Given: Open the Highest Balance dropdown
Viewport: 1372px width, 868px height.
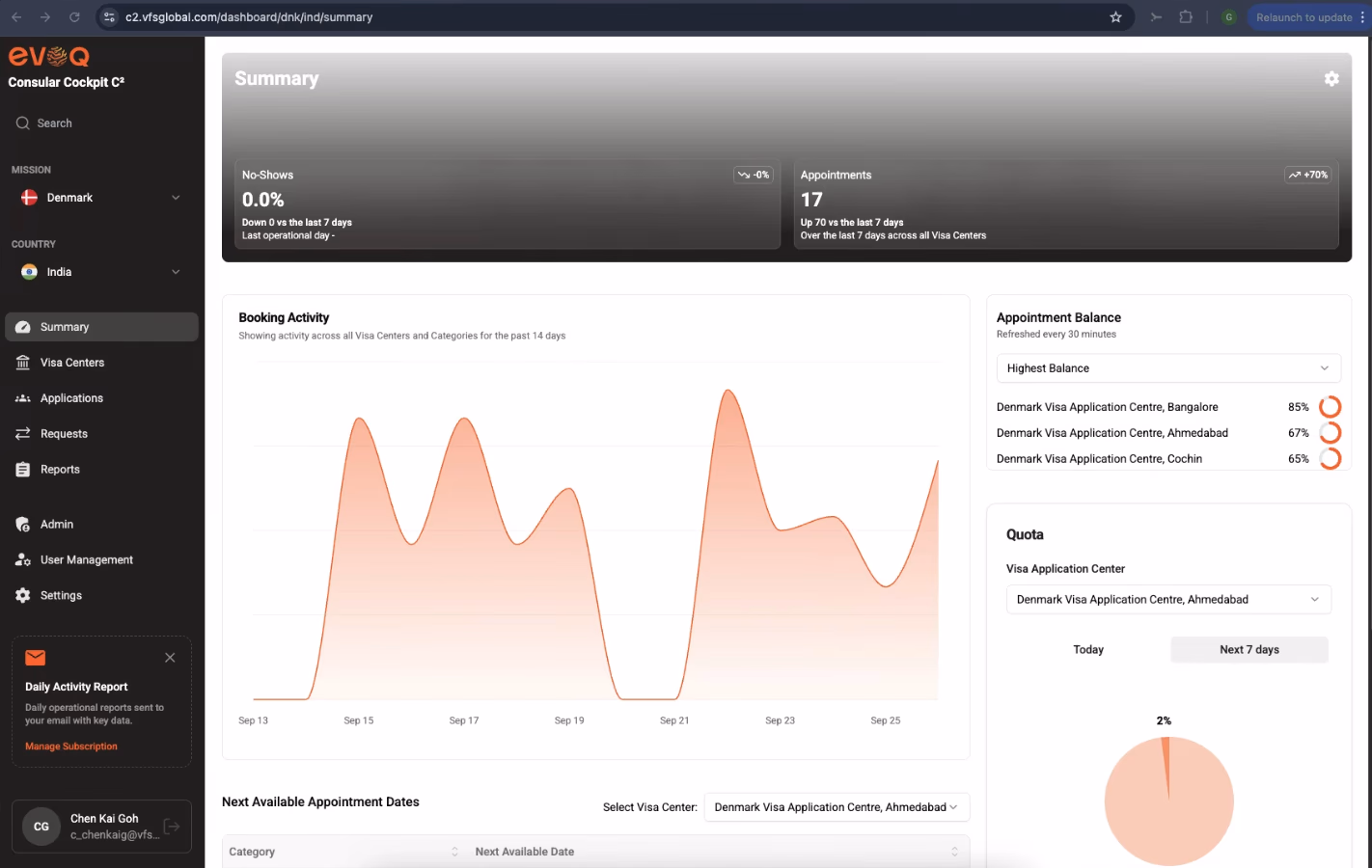Looking at the screenshot, I should click(1168, 368).
